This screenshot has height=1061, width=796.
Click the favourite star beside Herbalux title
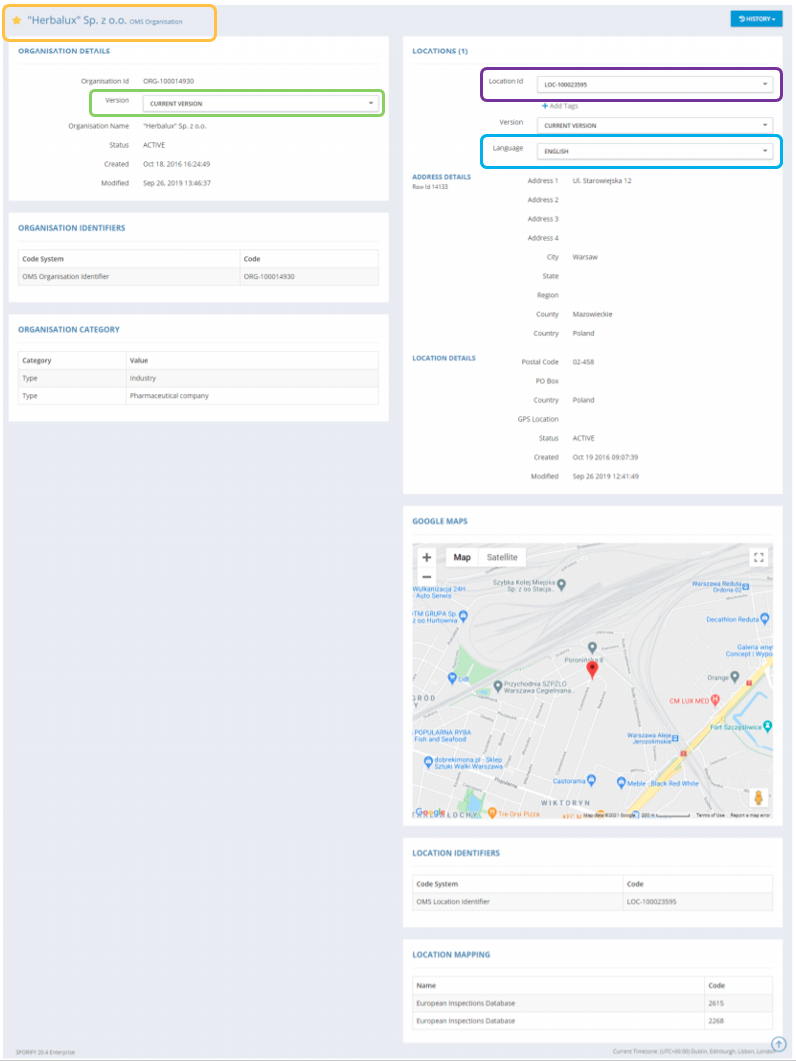pos(16,20)
